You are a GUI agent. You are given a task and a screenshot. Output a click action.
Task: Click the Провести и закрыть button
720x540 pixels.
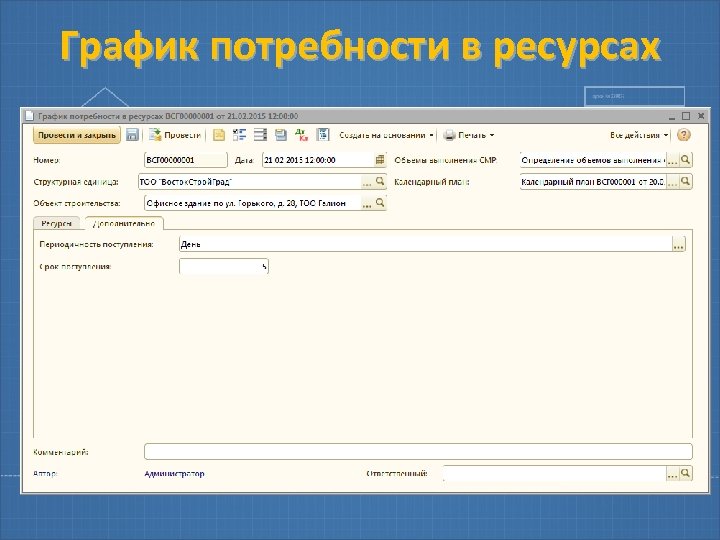77,135
